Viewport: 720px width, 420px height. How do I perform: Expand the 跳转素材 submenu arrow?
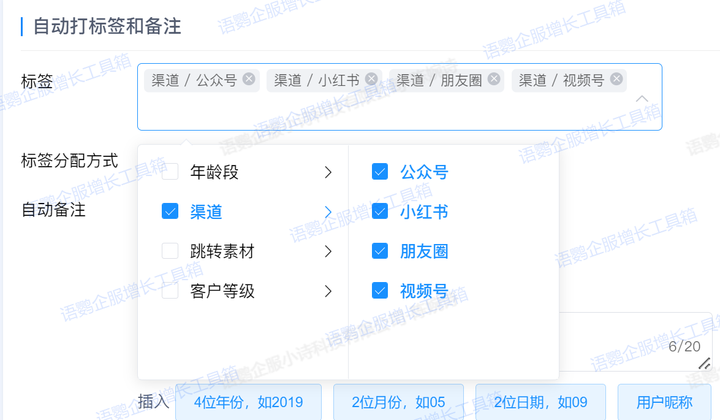pos(328,251)
